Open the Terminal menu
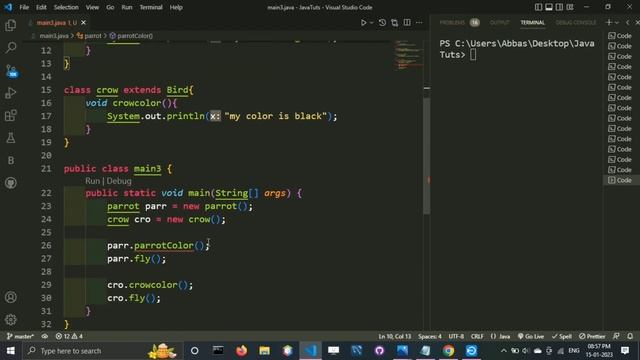640x360 pixels. pos(151,7)
